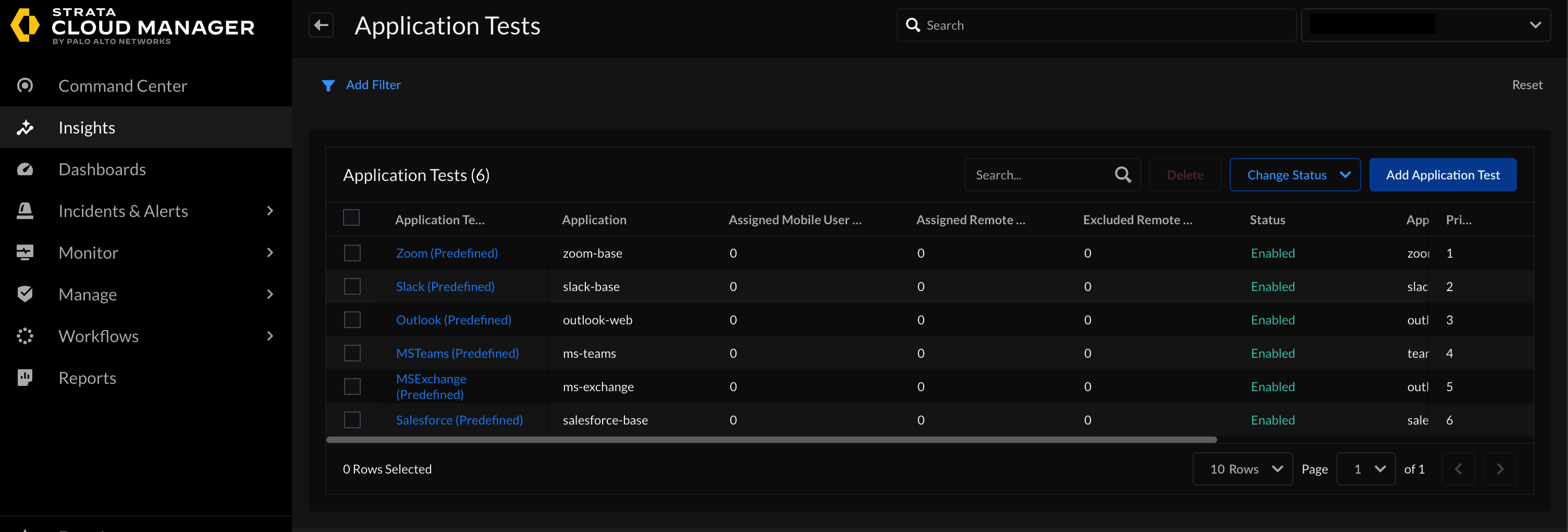Select the Salesforce (Predefined) row checkbox
Viewport: 1568px width, 532px height.
click(x=352, y=420)
